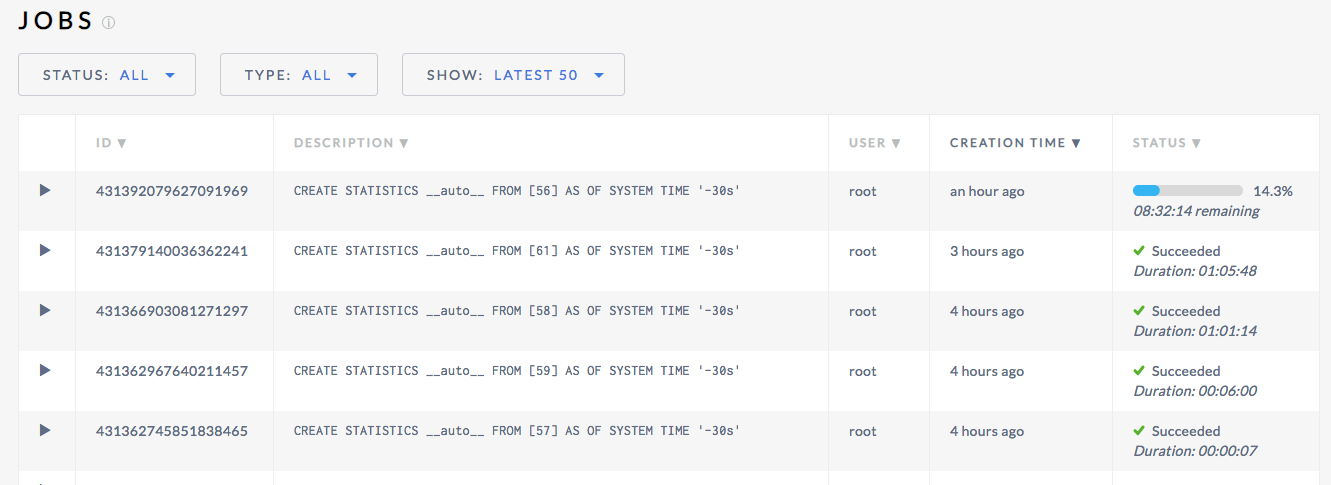Sort table by Creation Time column header

pos(1015,143)
